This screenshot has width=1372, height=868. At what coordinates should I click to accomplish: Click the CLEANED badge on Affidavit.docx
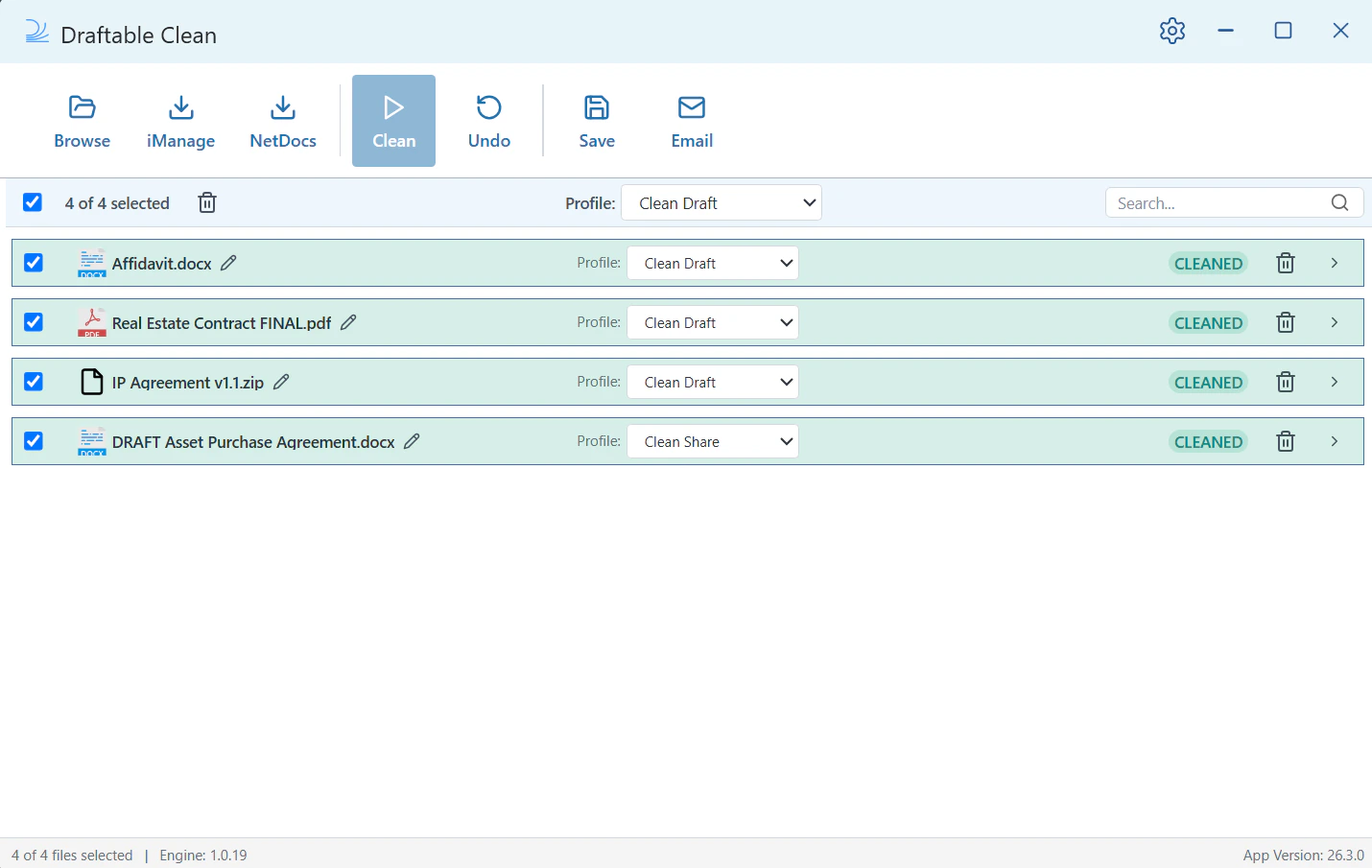pos(1208,264)
